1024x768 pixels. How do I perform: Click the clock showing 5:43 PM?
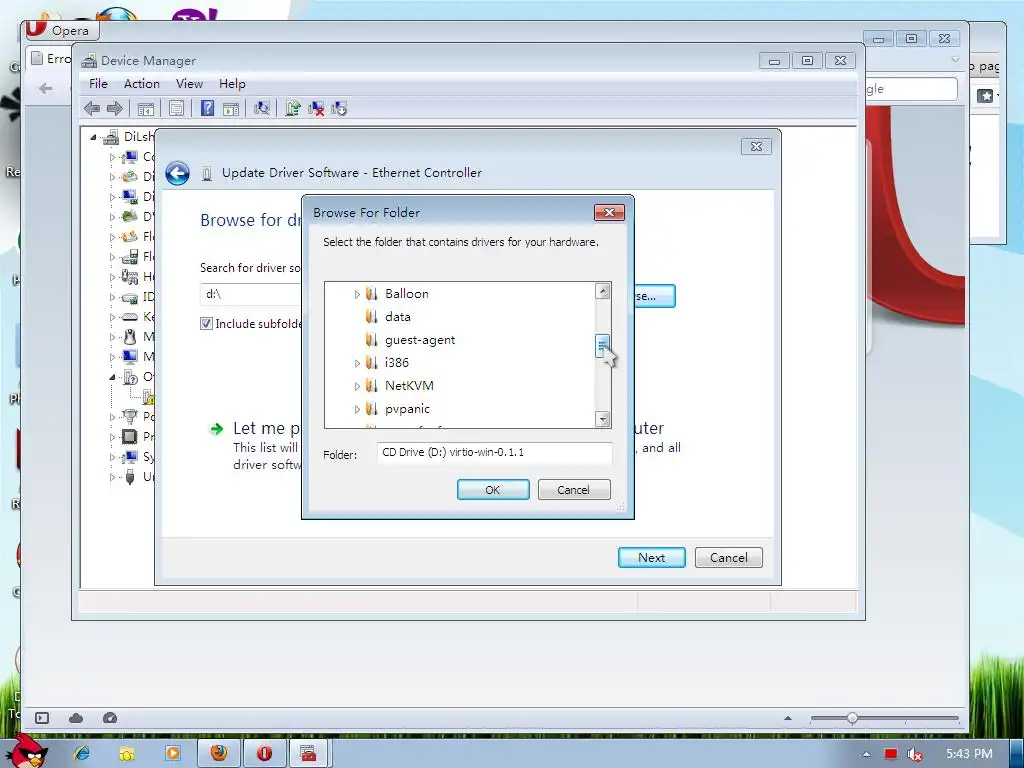969,754
